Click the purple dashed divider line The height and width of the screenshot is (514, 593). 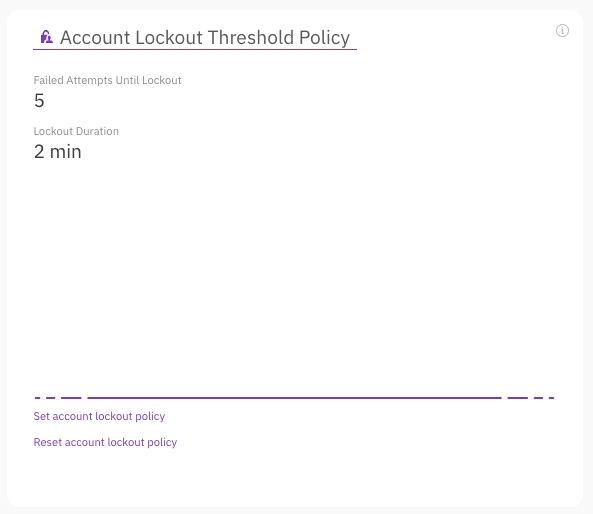click(x=294, y=398)
